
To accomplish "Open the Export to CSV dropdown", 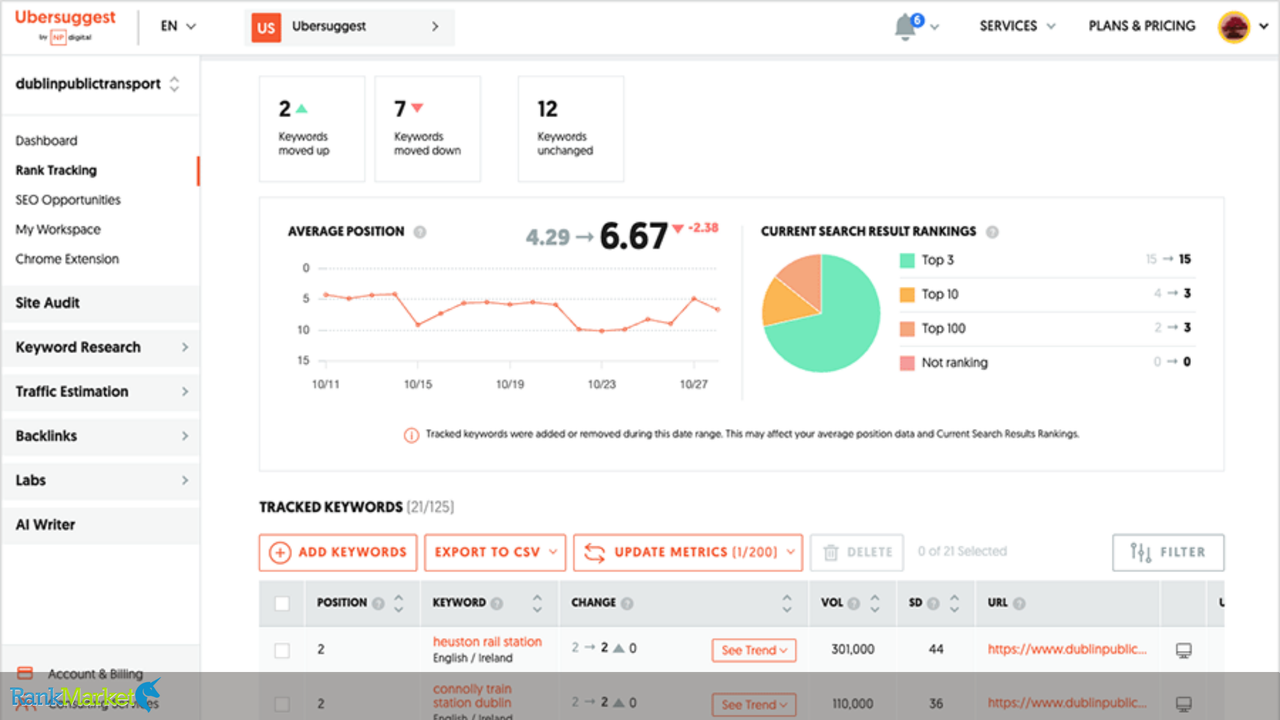I will (x=495, y=552).
